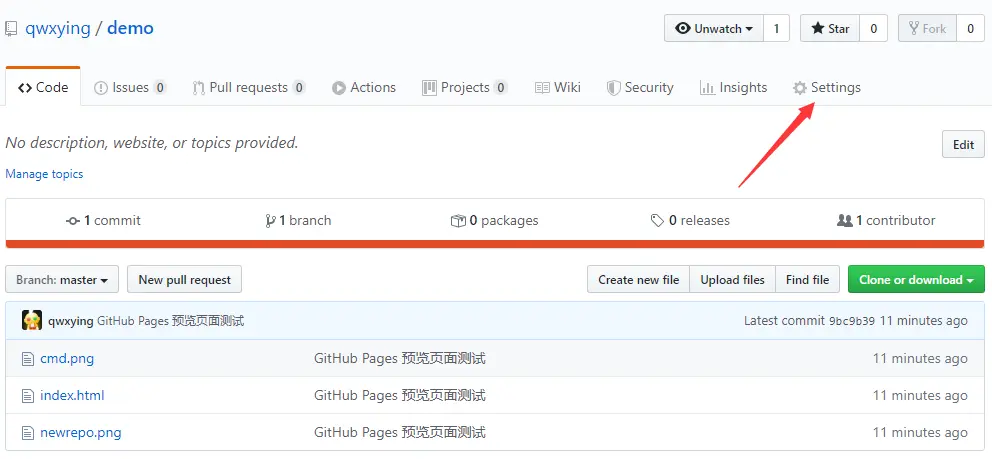
Task: Click the New pull request button
Action: [184, 279]
